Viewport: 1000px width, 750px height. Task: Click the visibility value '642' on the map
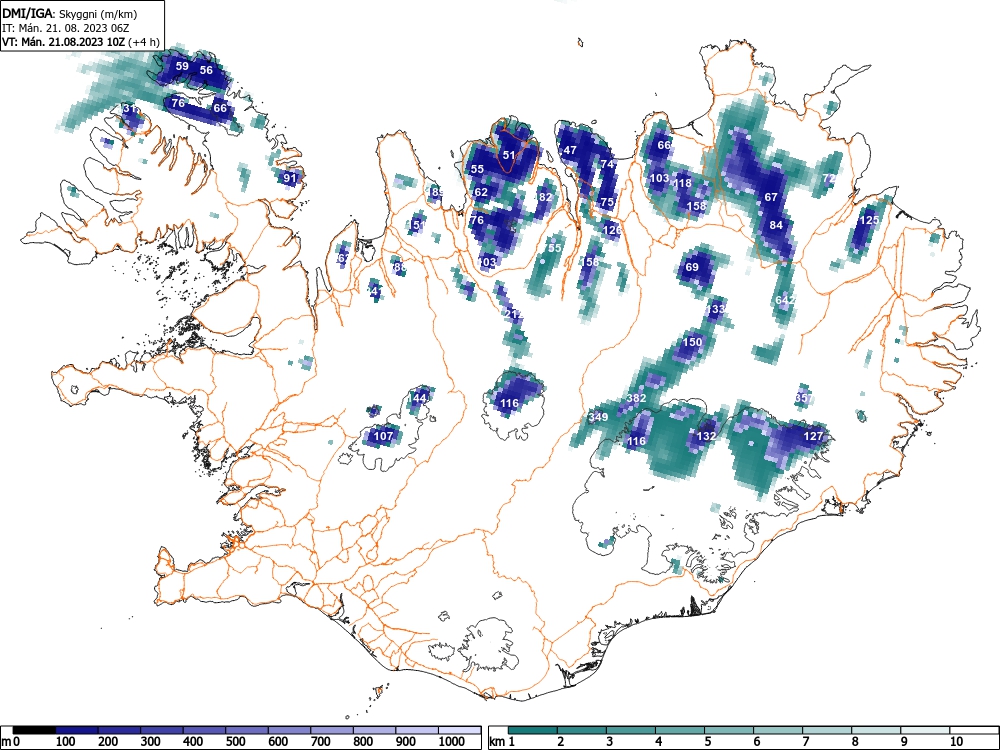point(786,300)
